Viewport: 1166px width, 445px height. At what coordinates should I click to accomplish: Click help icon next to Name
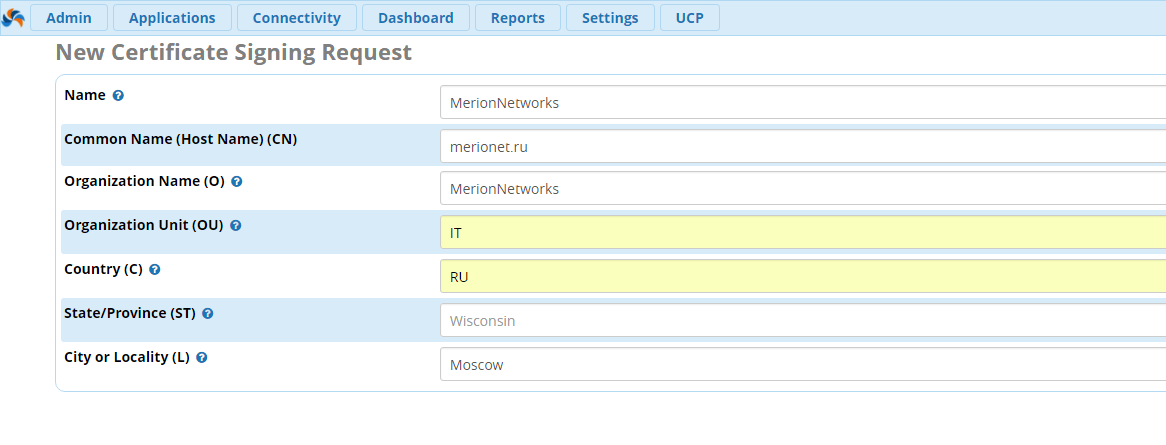tap(118, 96)
